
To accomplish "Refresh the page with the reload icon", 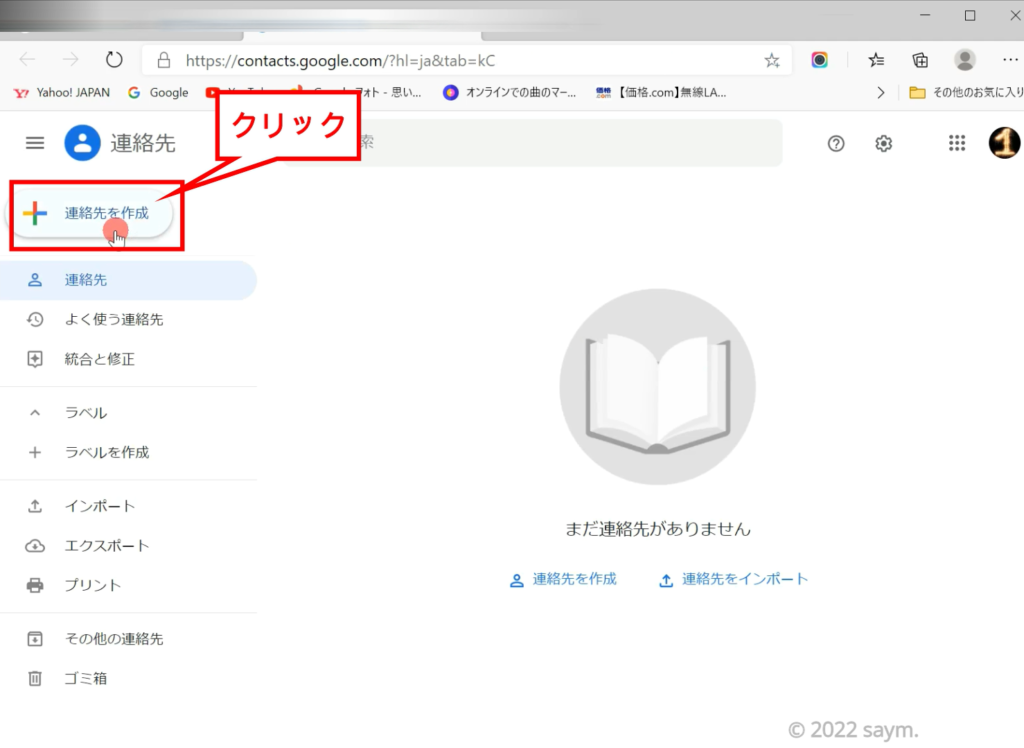I will (114, 60).
